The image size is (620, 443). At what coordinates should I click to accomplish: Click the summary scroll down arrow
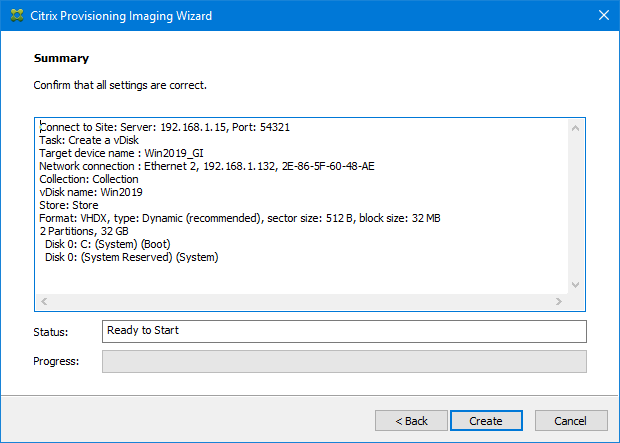[575, 285]
